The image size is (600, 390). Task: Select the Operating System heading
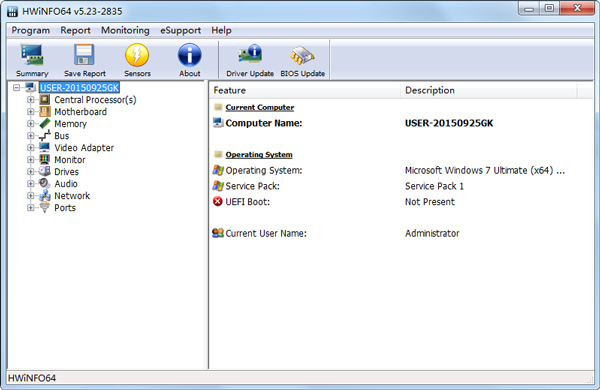click(x=259, y=155)
